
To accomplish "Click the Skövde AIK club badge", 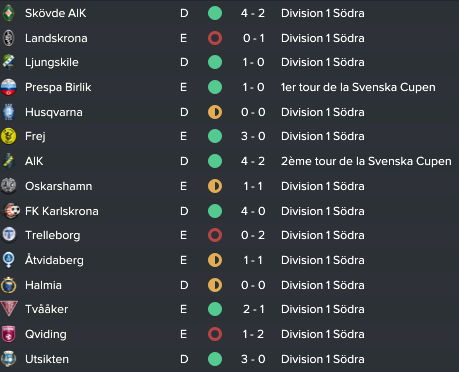I will [9, 13].
